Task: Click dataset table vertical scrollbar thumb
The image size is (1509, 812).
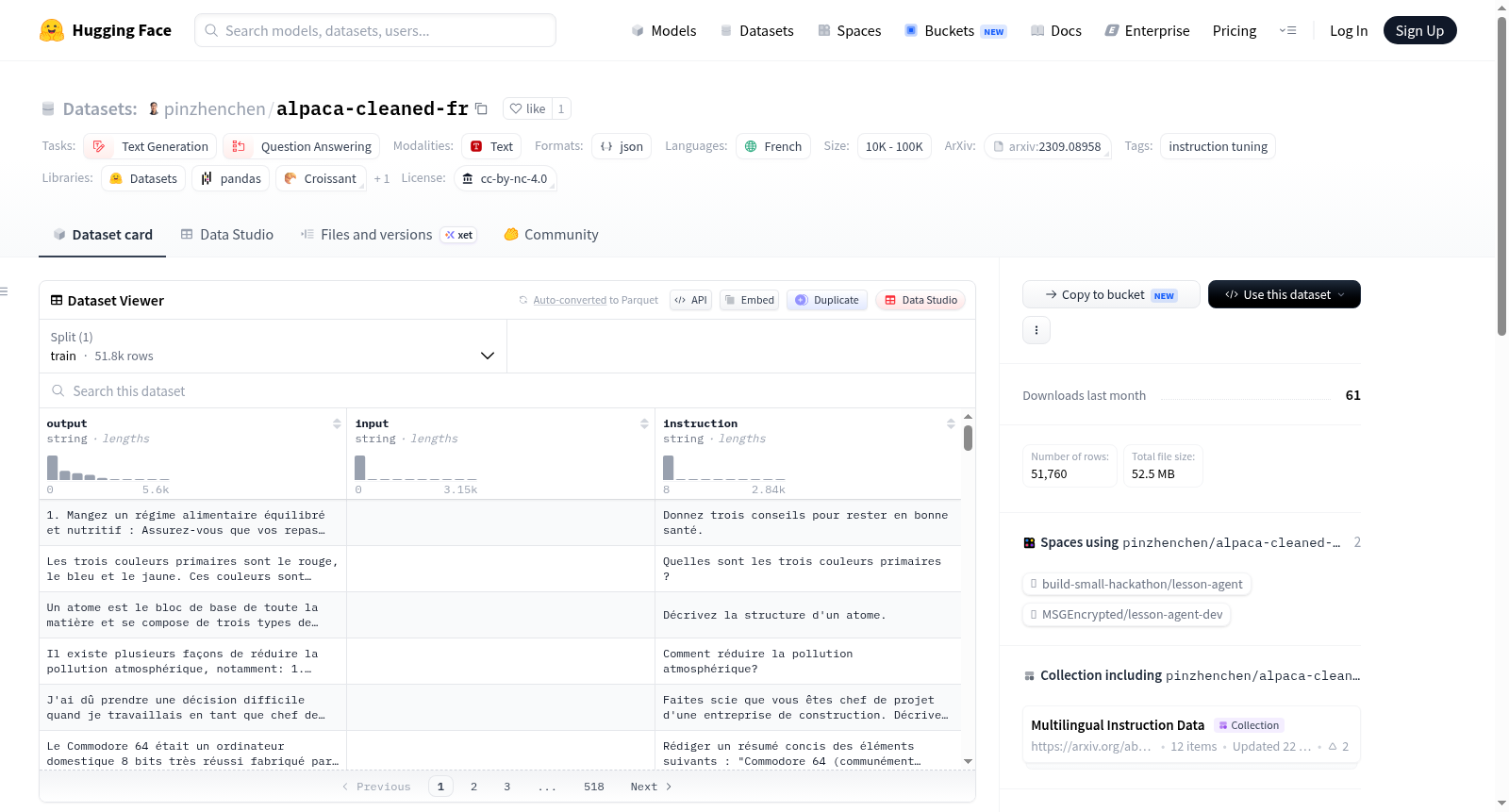Action: [968, 439]
